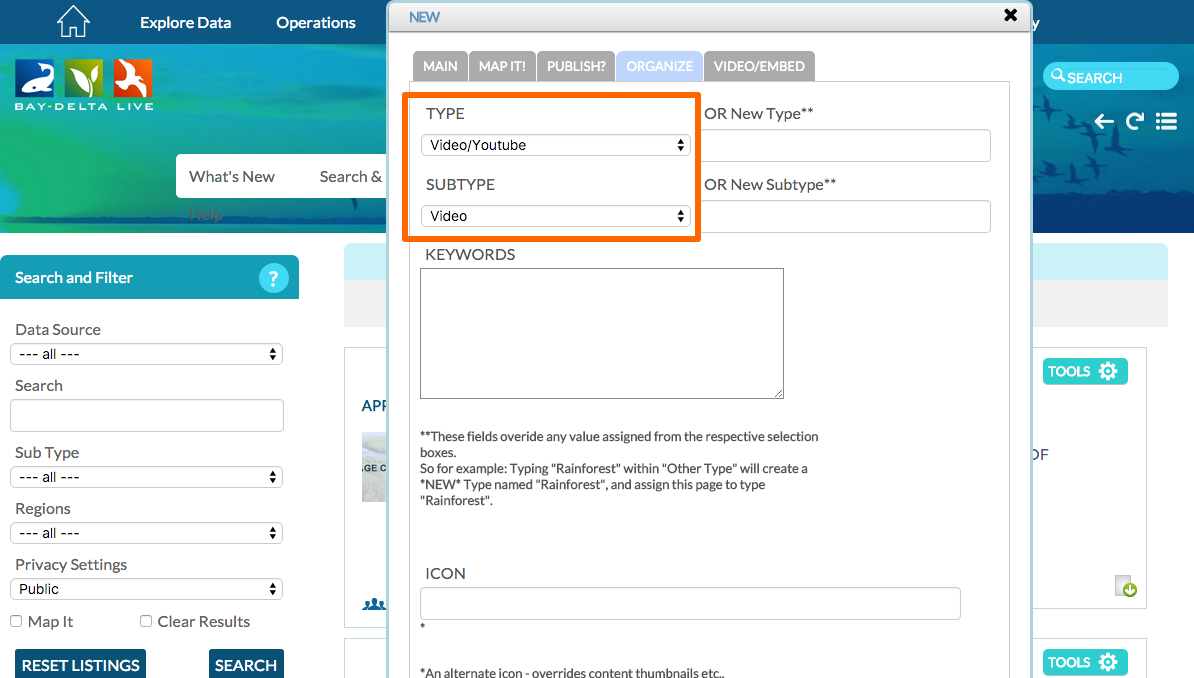Screen dimensions: 1194x678
Task: Click the green download document icon
Action: click(1126, 587)
